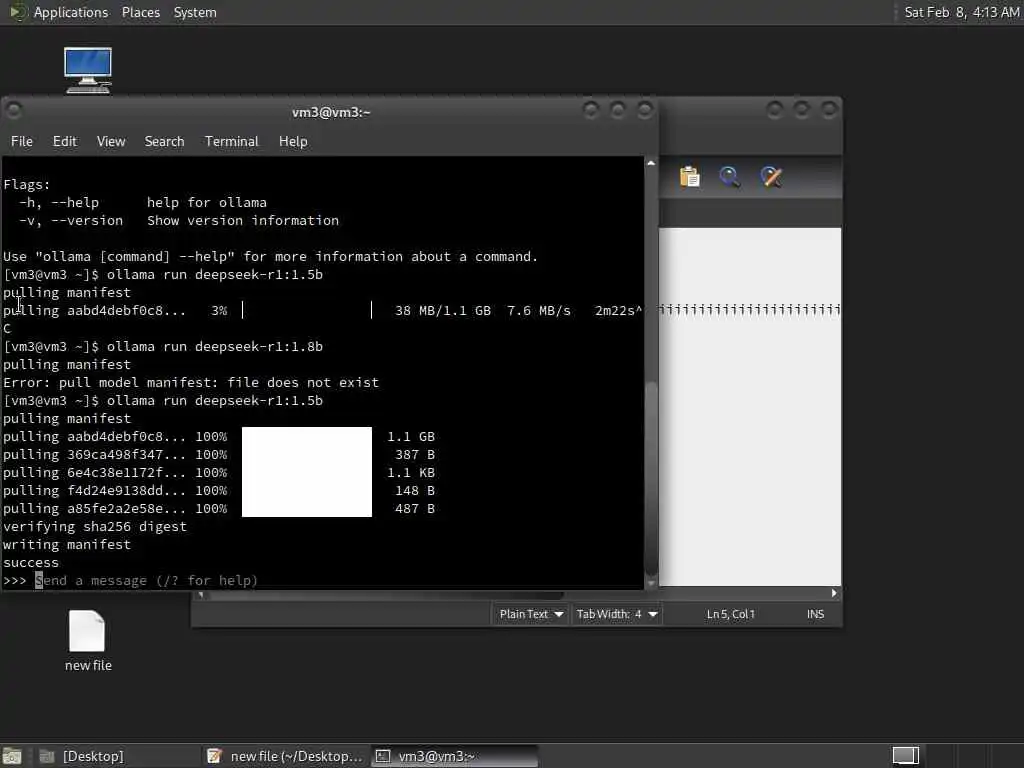The width and height of the screenshot is (1024, 768).
Task: Click the terminal vertical scrollbar thumb
Action: pyautogui.click(x=650, y=479)
